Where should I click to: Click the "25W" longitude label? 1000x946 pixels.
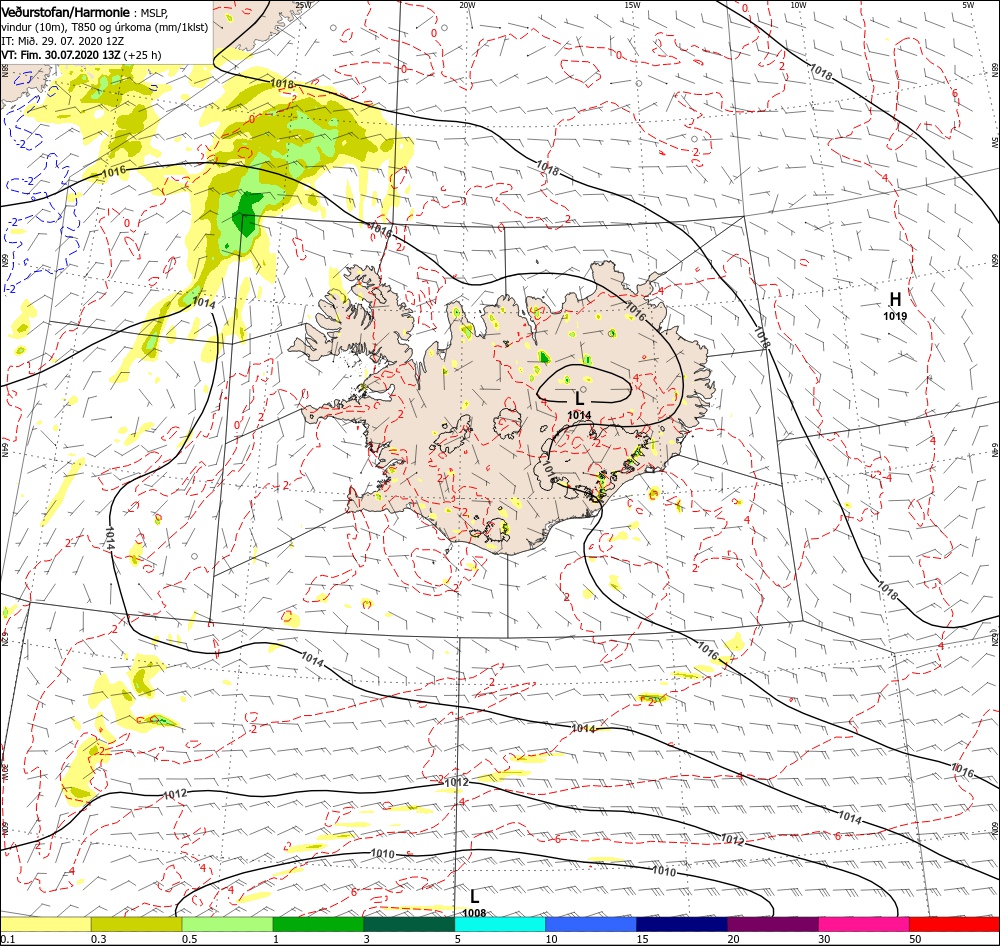point(304,5)
